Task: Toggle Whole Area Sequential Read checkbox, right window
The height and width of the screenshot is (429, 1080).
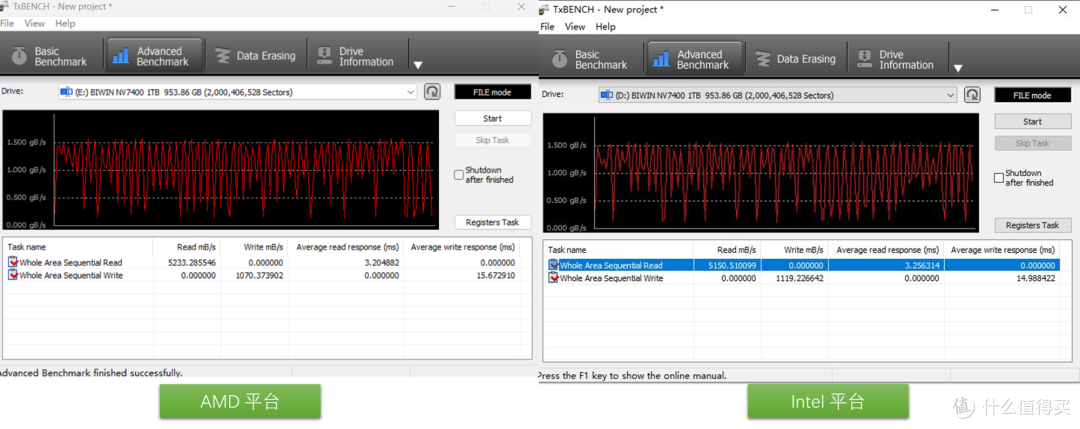Action: pos(554,265)
